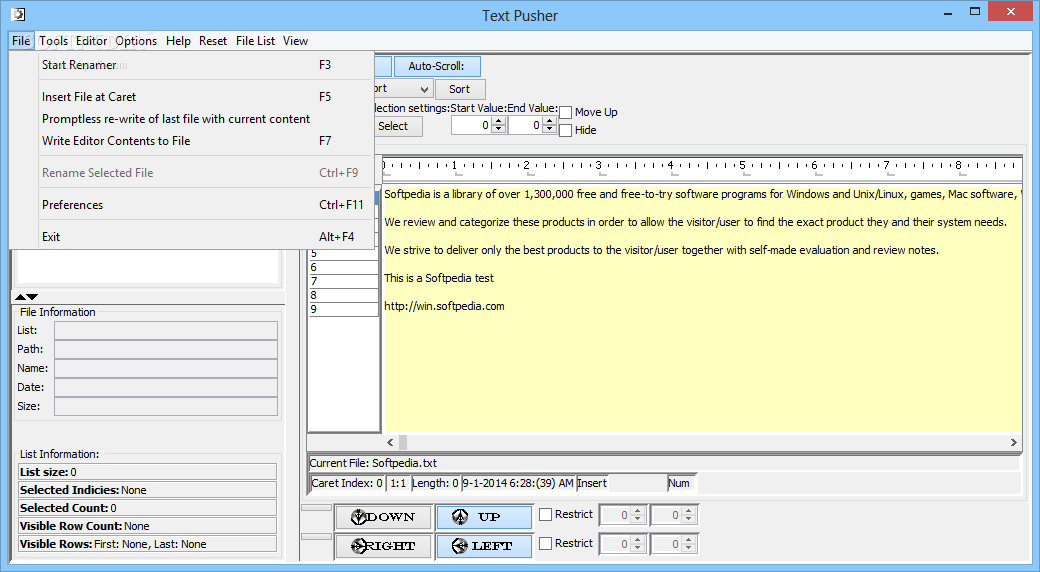This screenshot has width=1040, height=572.
Task: Click the up triangle splitter arrow above File Information
Action: pyautogui.click(x=21, y=297)
